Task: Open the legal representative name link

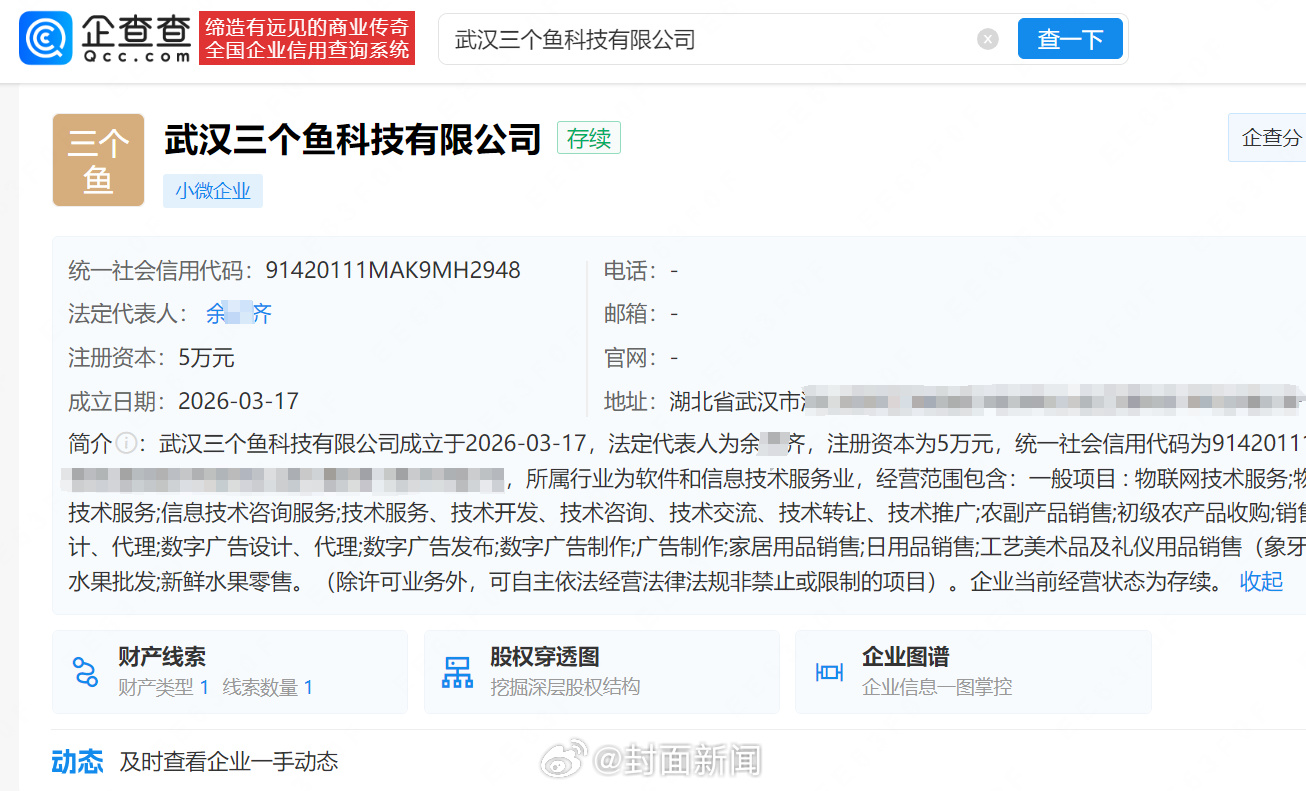Action: [x=239, y=314]
